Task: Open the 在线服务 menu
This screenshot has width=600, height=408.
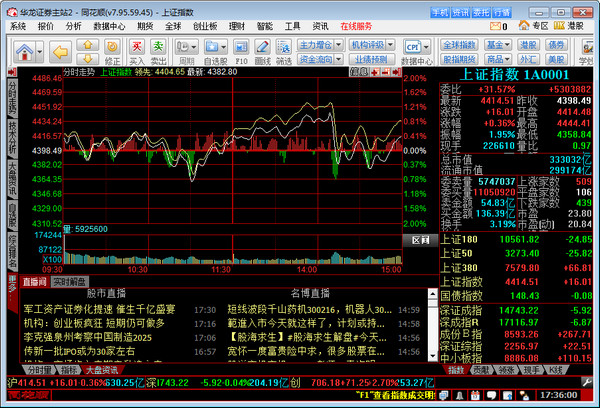Action: pos(356,26)
